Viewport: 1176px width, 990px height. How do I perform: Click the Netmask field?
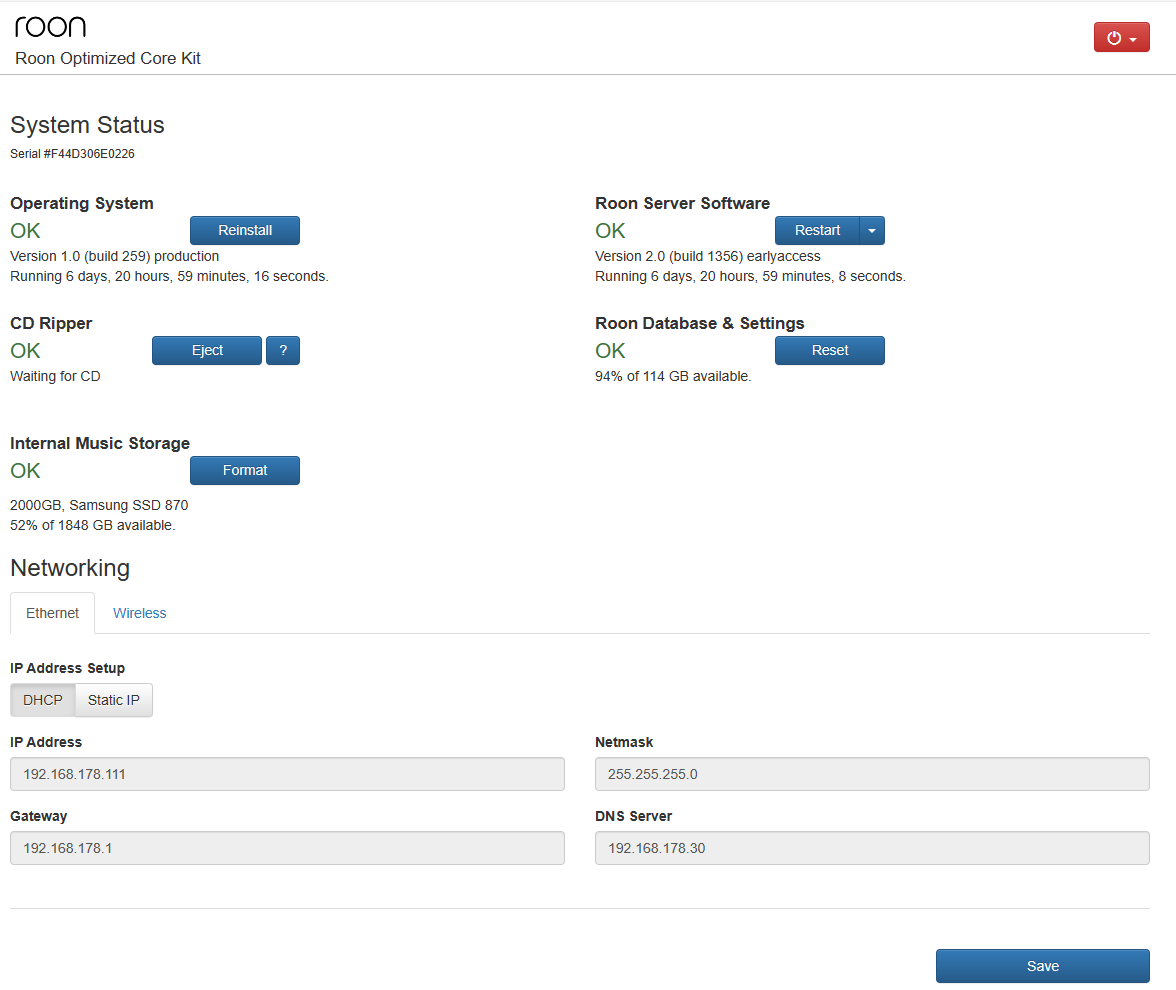coord(872,774)
